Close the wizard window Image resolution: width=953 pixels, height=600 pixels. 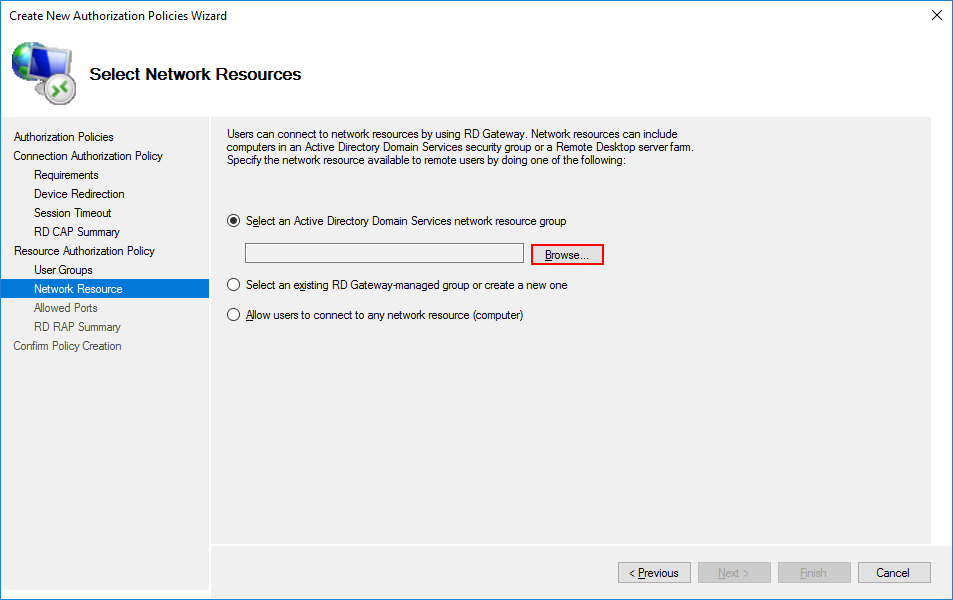pos(936,15)
